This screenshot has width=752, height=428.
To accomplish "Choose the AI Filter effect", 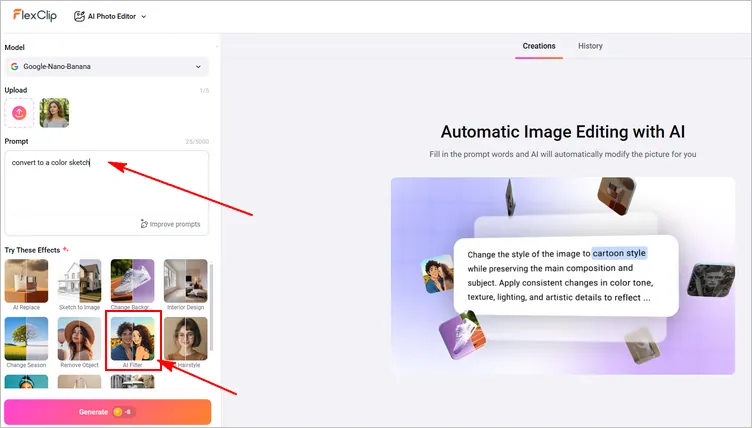I will tap(131, 340).
